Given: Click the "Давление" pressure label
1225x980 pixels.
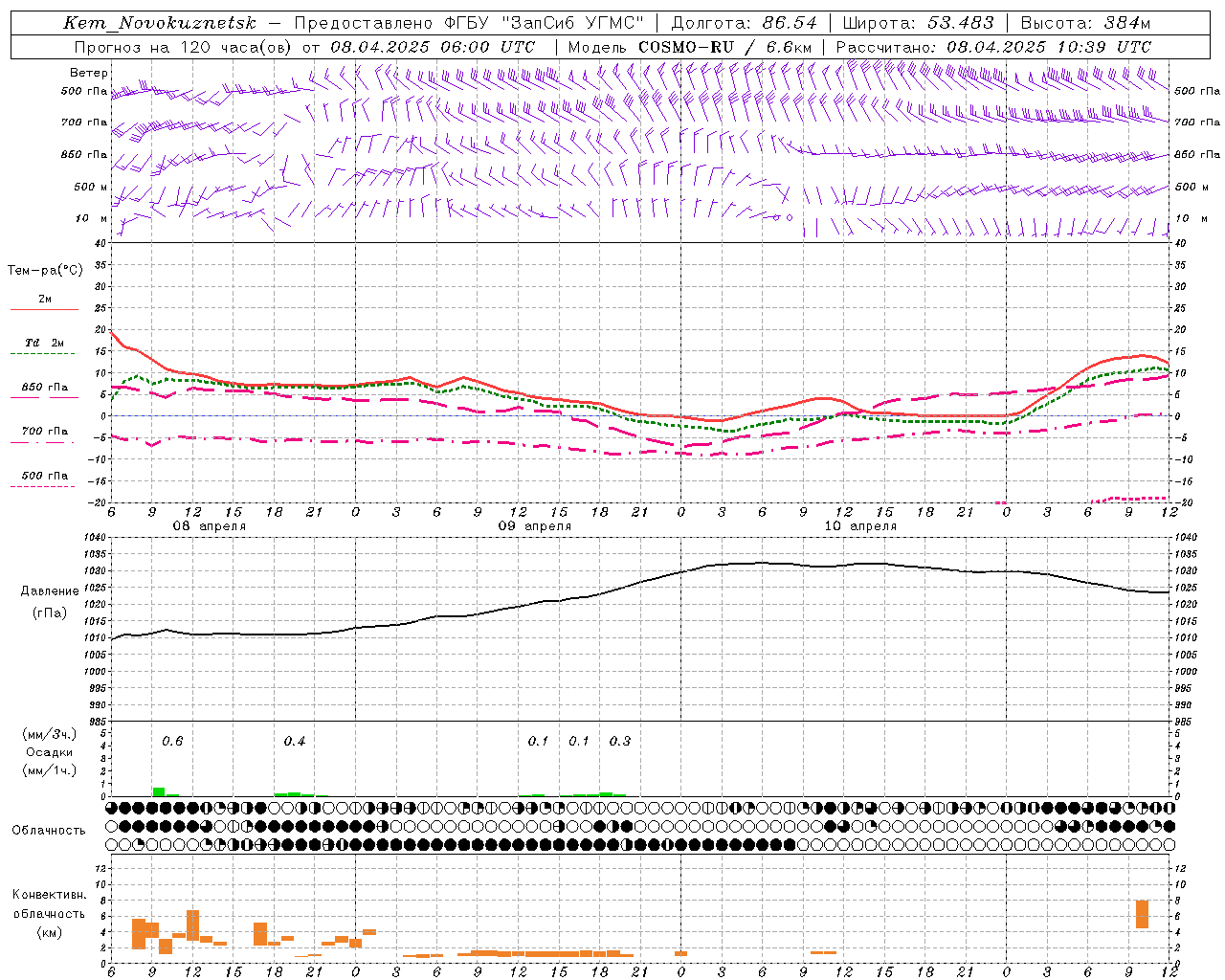Looking at the screenshot, I should pos(49,591).
